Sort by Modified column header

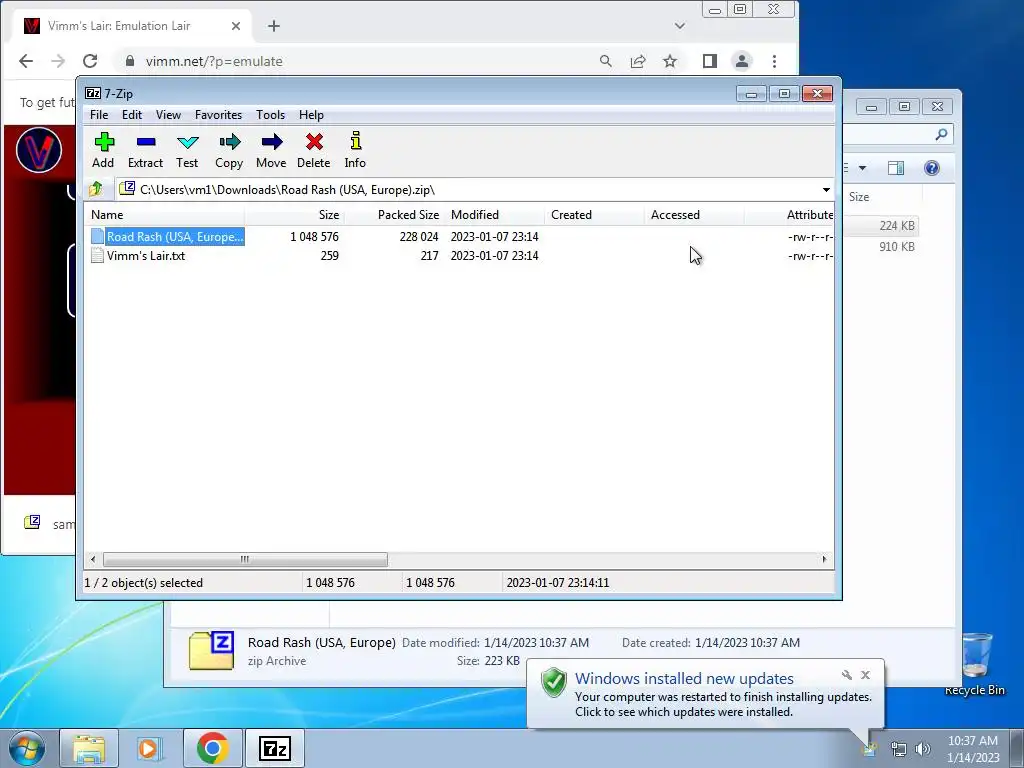click(494, 215)
